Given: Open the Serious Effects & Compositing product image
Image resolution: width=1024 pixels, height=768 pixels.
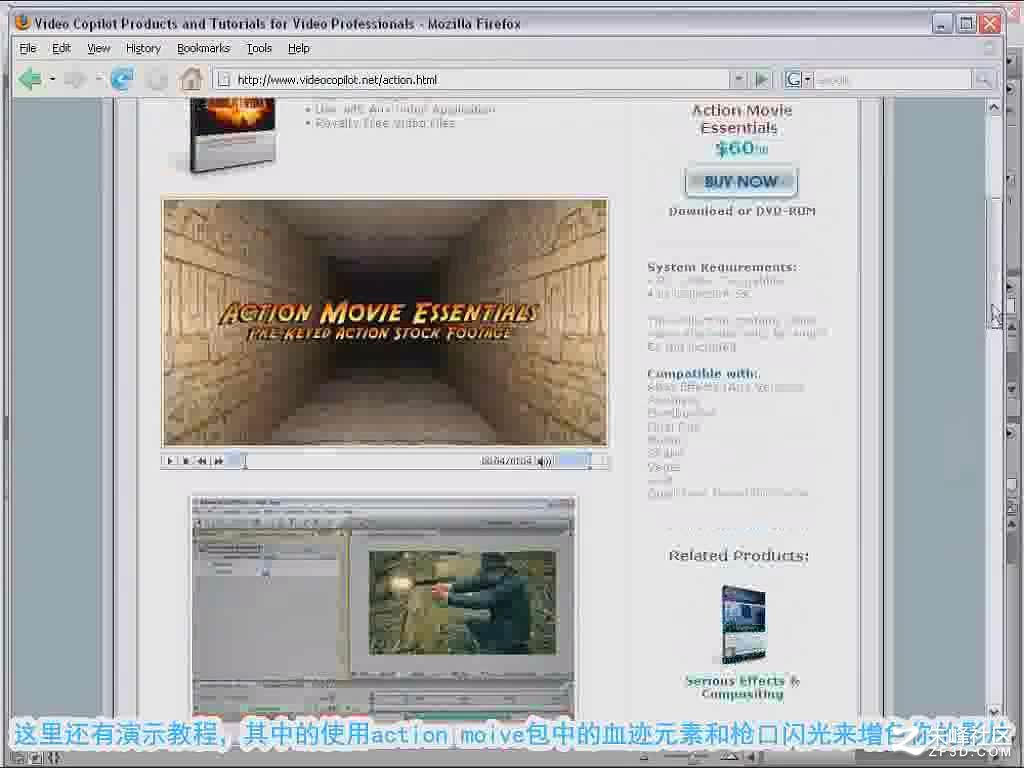Looking at the screenshot, I should 743,624.
